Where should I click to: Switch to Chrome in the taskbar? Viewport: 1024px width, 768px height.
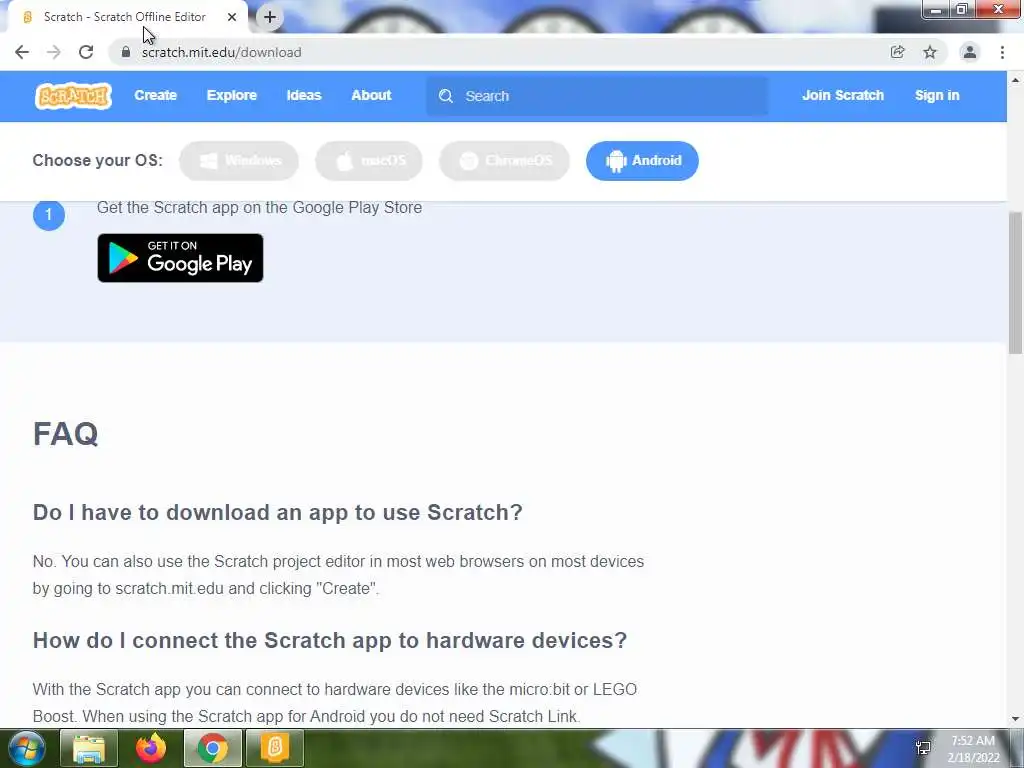click(213, 748)
